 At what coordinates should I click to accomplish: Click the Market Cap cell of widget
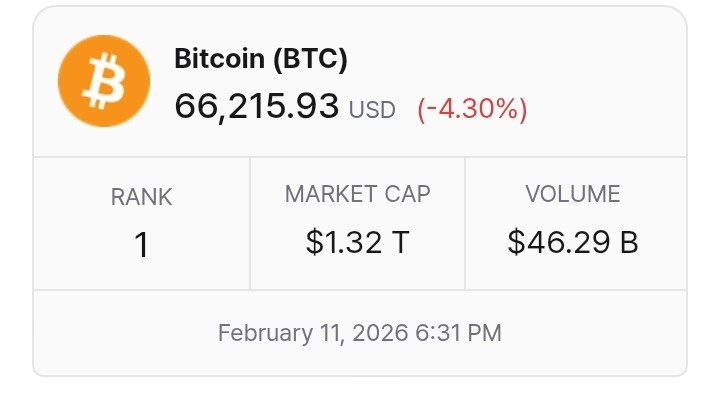point(358,224)
